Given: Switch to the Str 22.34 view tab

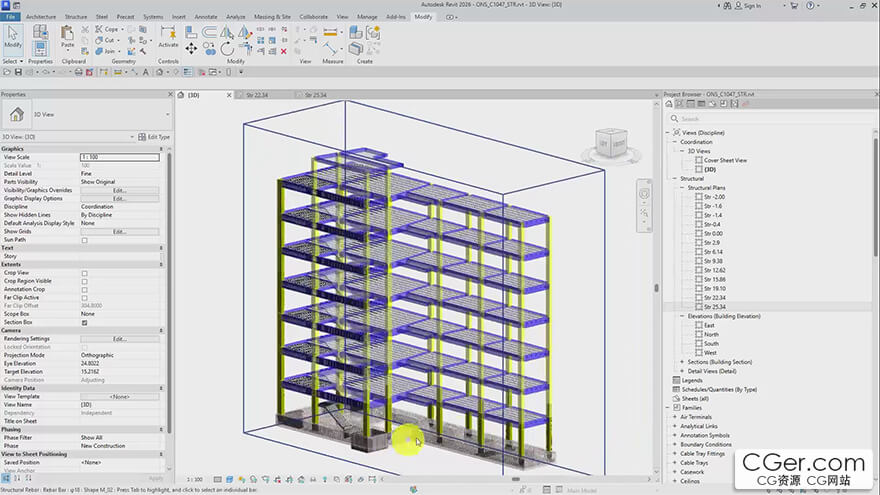Looking at the screenshot, I should [x=257, y=95].
